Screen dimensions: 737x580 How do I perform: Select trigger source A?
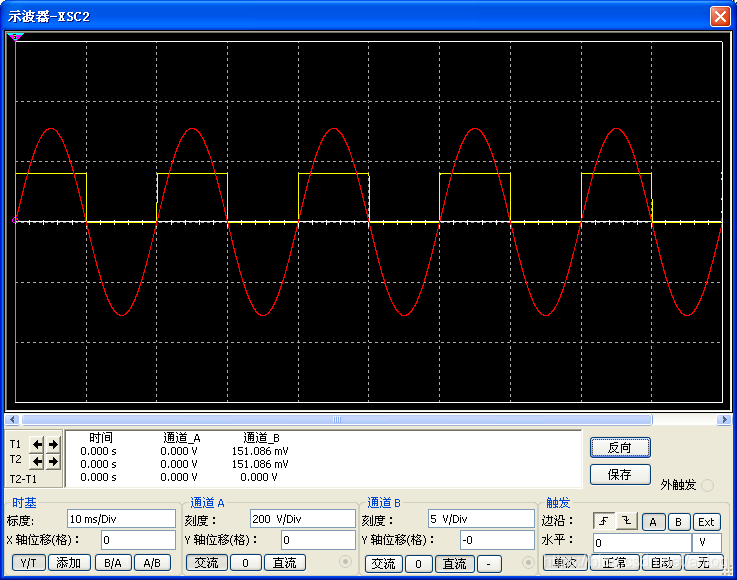tap(653, 522)
